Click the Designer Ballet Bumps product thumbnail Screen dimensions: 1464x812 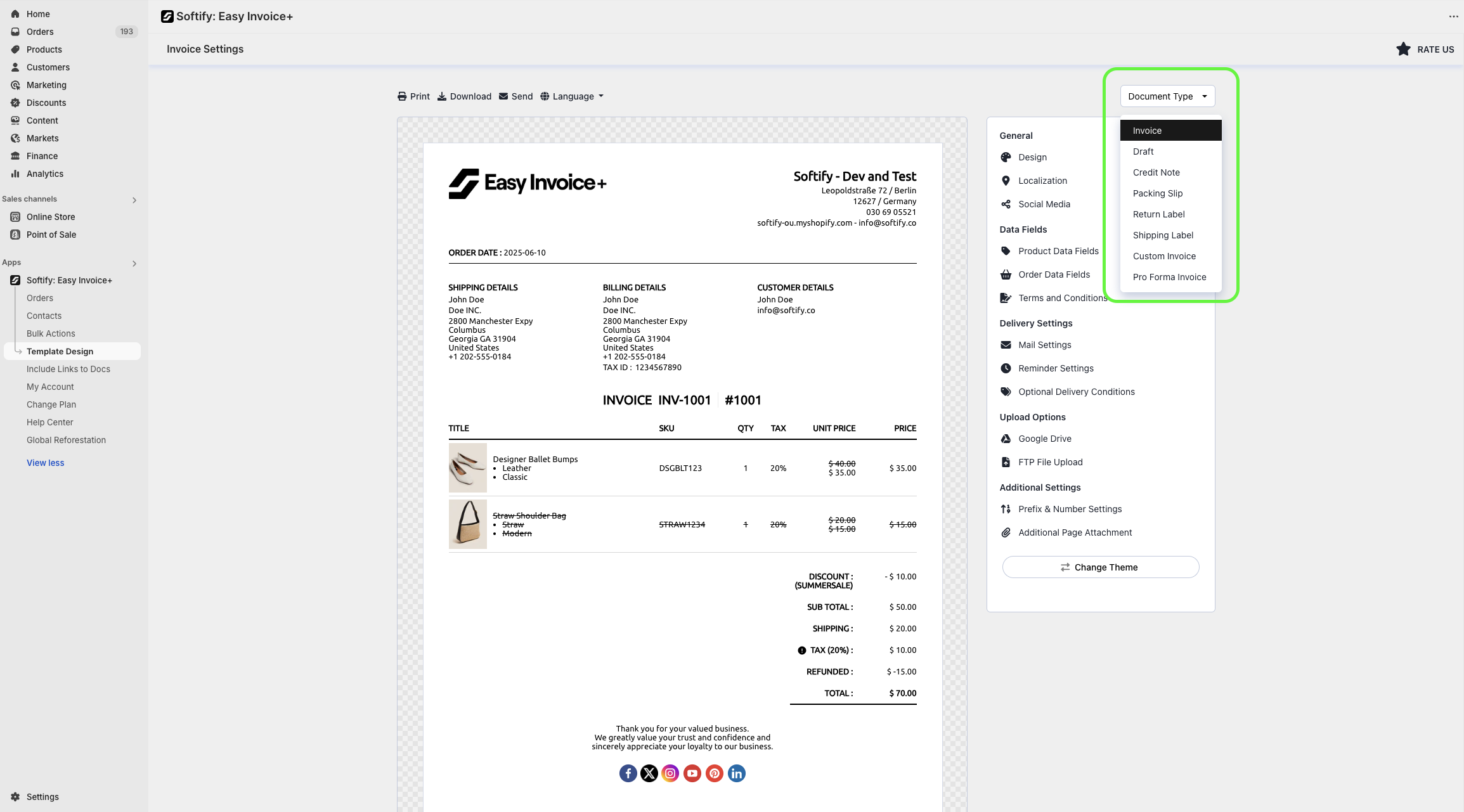[x=467, y=468]
